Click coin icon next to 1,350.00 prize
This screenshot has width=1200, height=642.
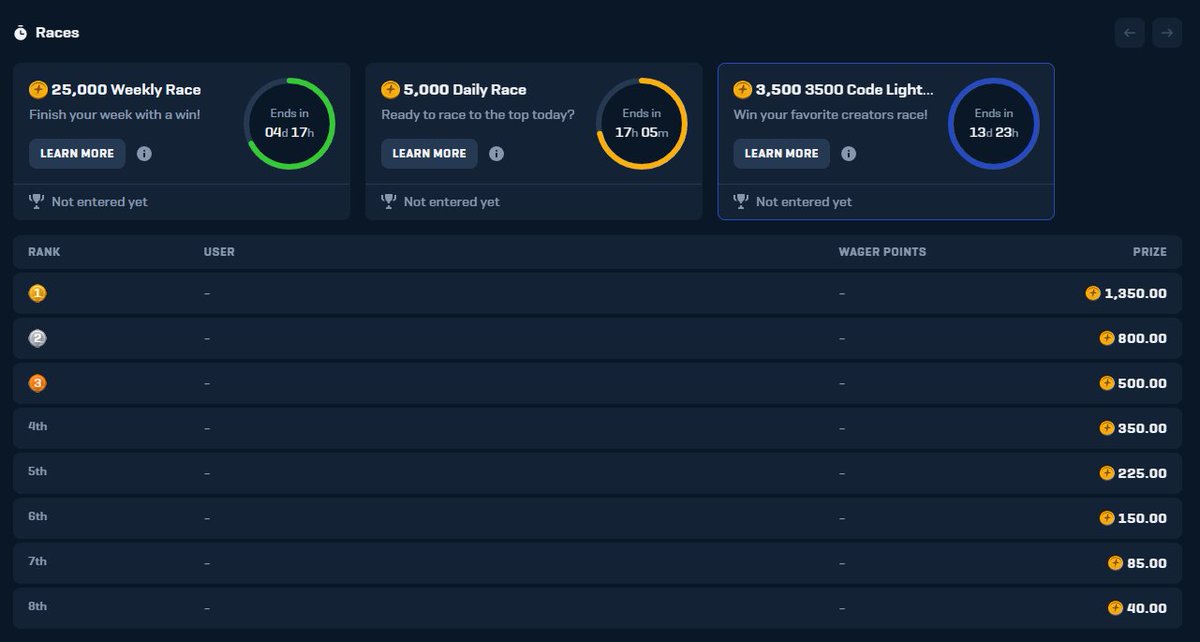(1093, 293)
